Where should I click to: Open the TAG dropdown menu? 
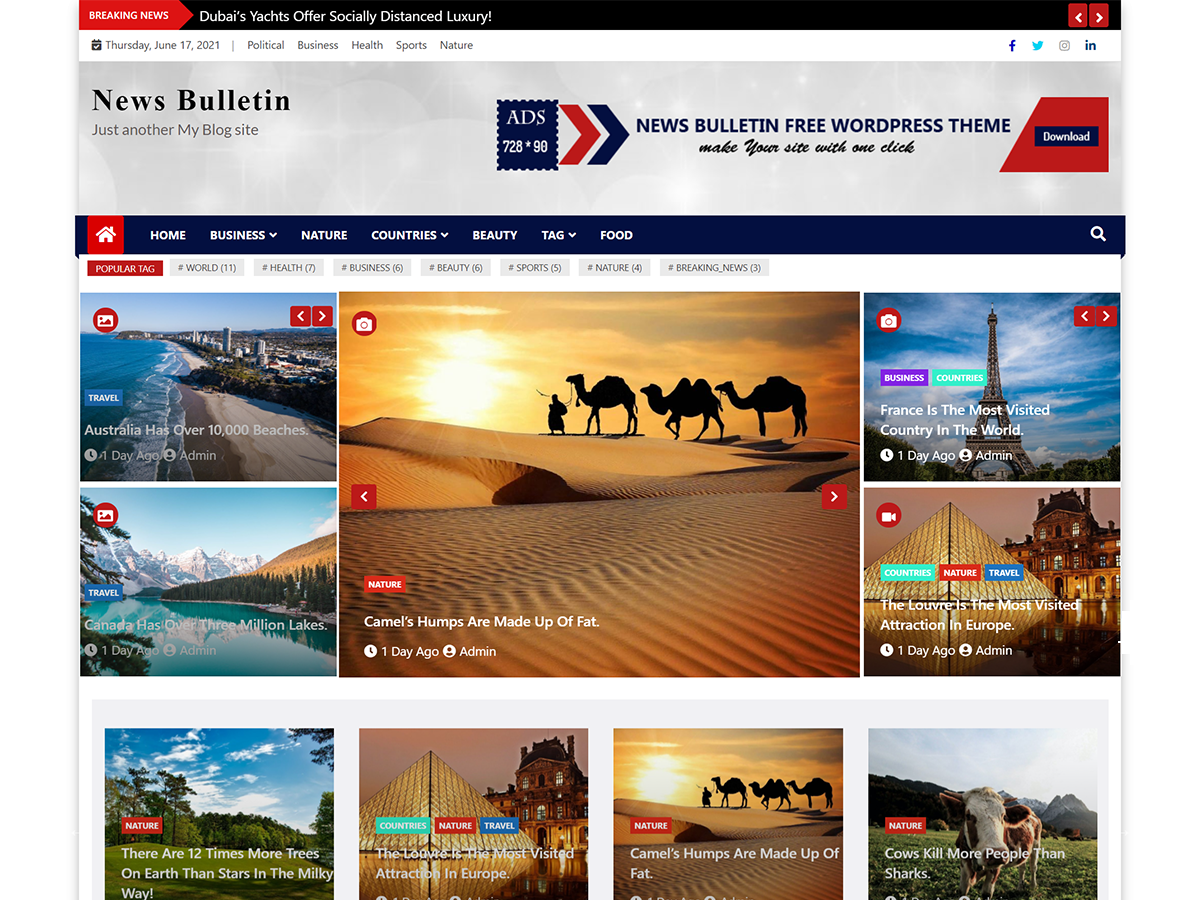coord(558,234)
